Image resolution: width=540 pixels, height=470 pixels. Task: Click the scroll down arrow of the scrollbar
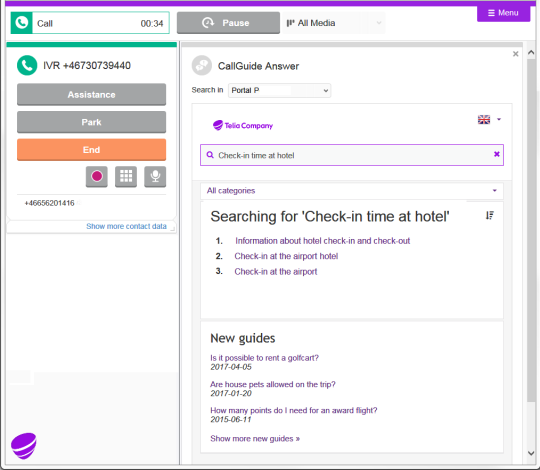click(x=531, y=453)
